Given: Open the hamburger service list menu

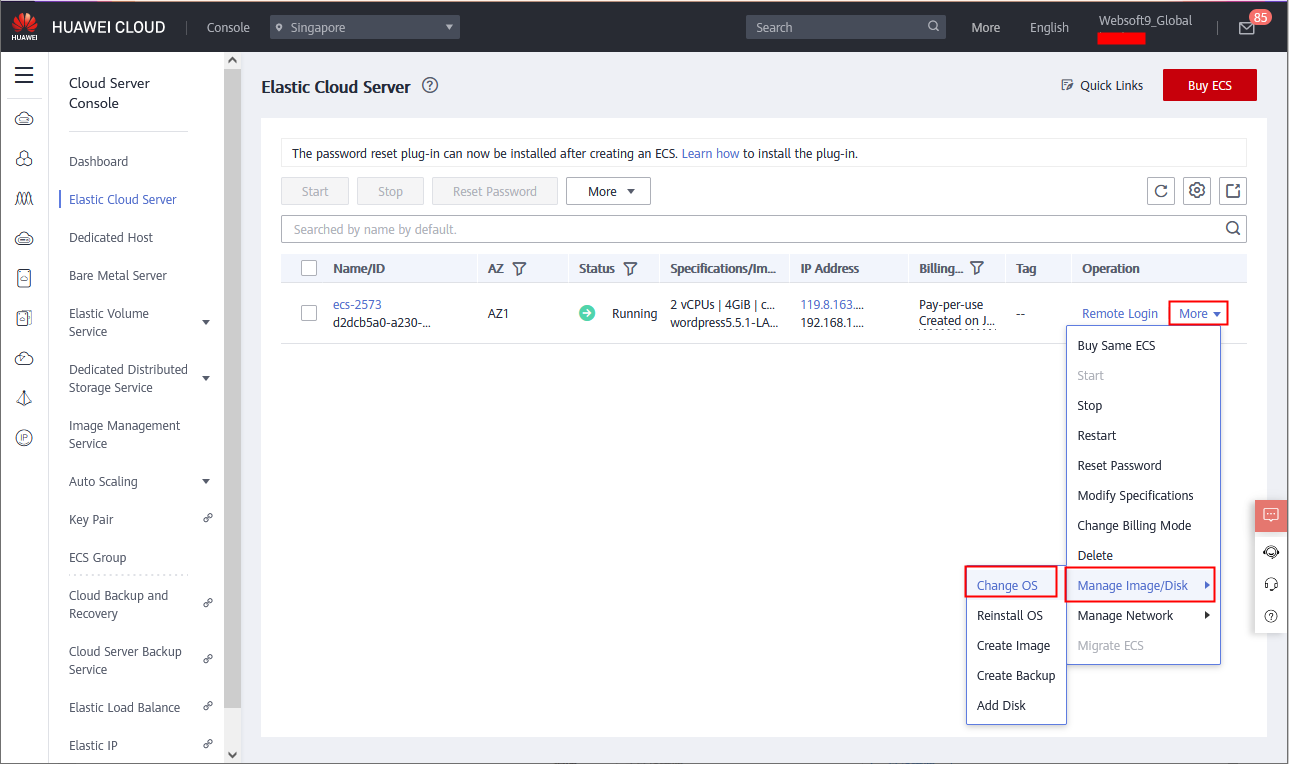Looking at the screenshot, I should 24,76.
